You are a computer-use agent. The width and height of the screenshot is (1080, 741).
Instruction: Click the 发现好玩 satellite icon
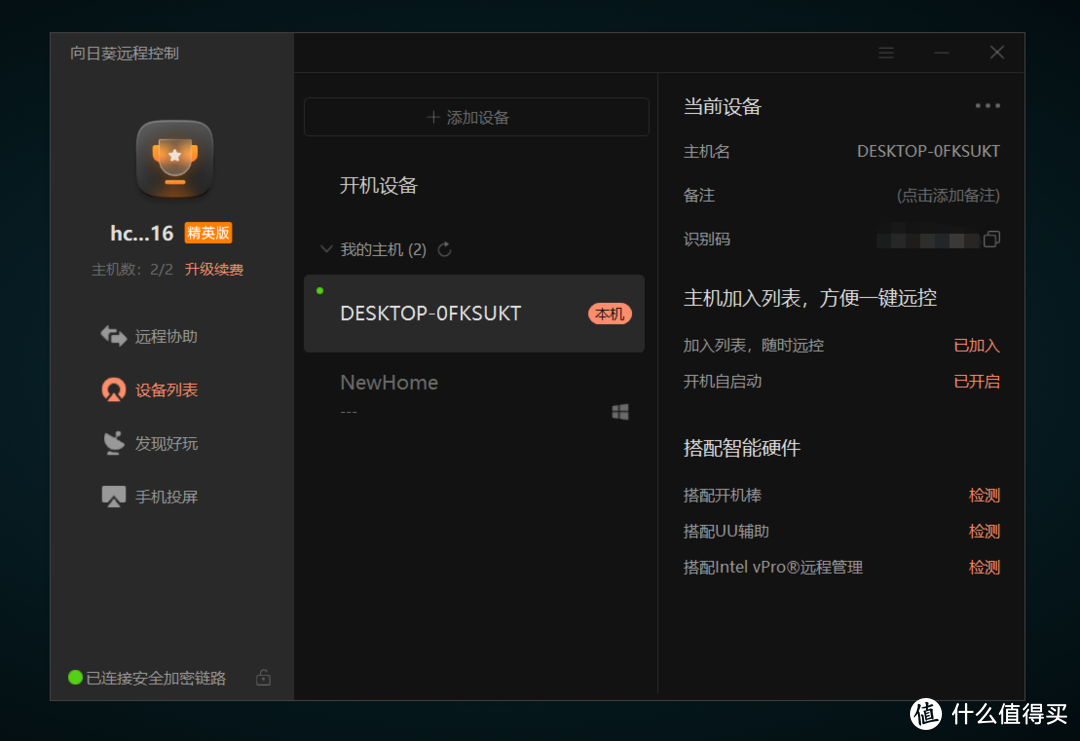(x=114, y=443)
